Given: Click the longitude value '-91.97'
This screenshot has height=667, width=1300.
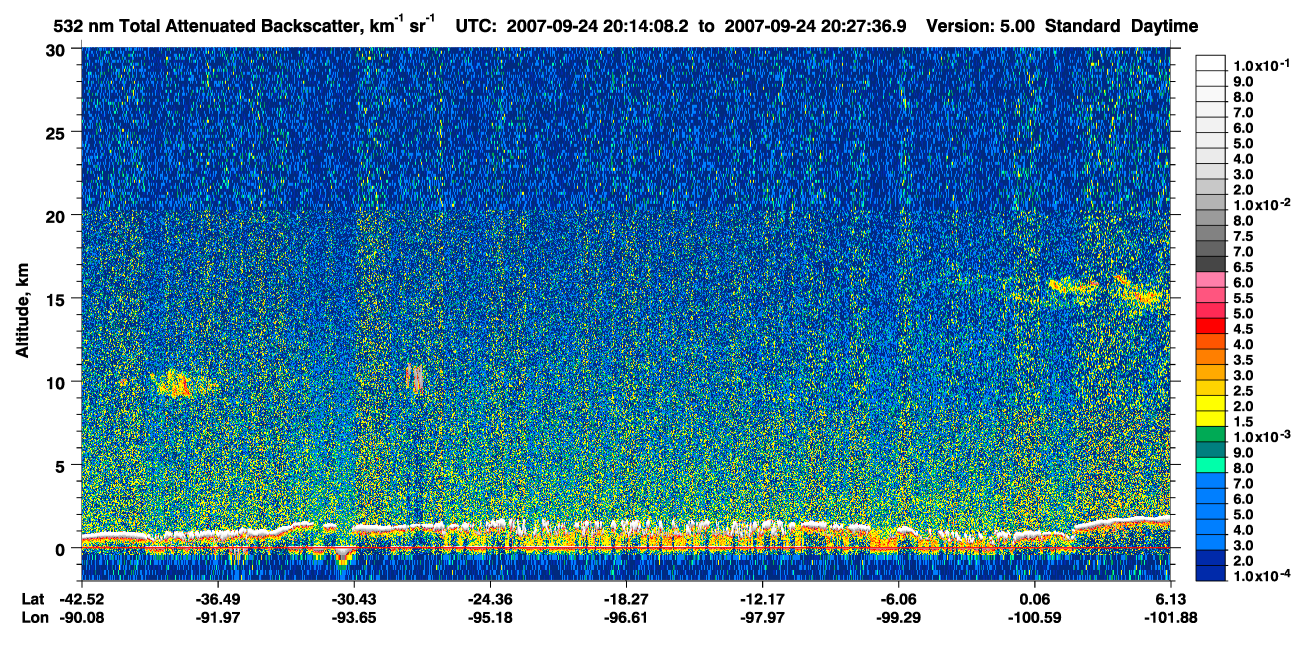Looking at the screenshot, I should pos(217,617).
